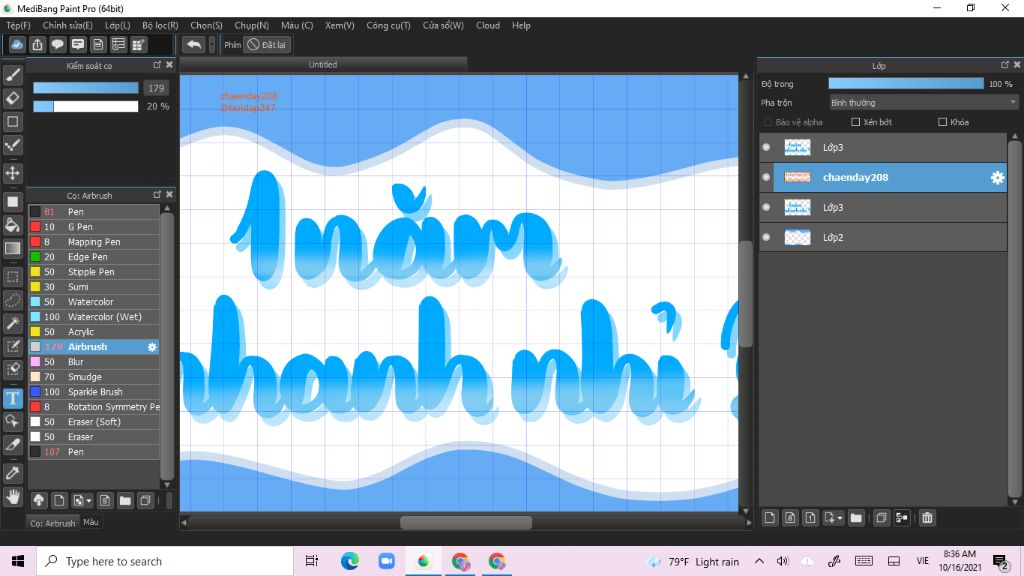
Task: Open the Cloud menu
Action: tap(488, 25)
